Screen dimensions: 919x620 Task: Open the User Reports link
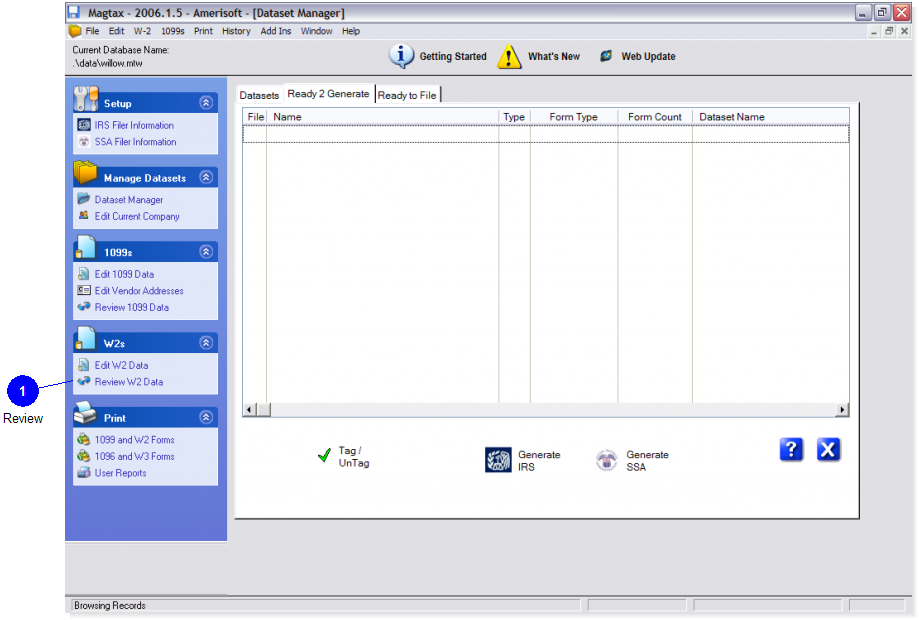pos(120,472)
